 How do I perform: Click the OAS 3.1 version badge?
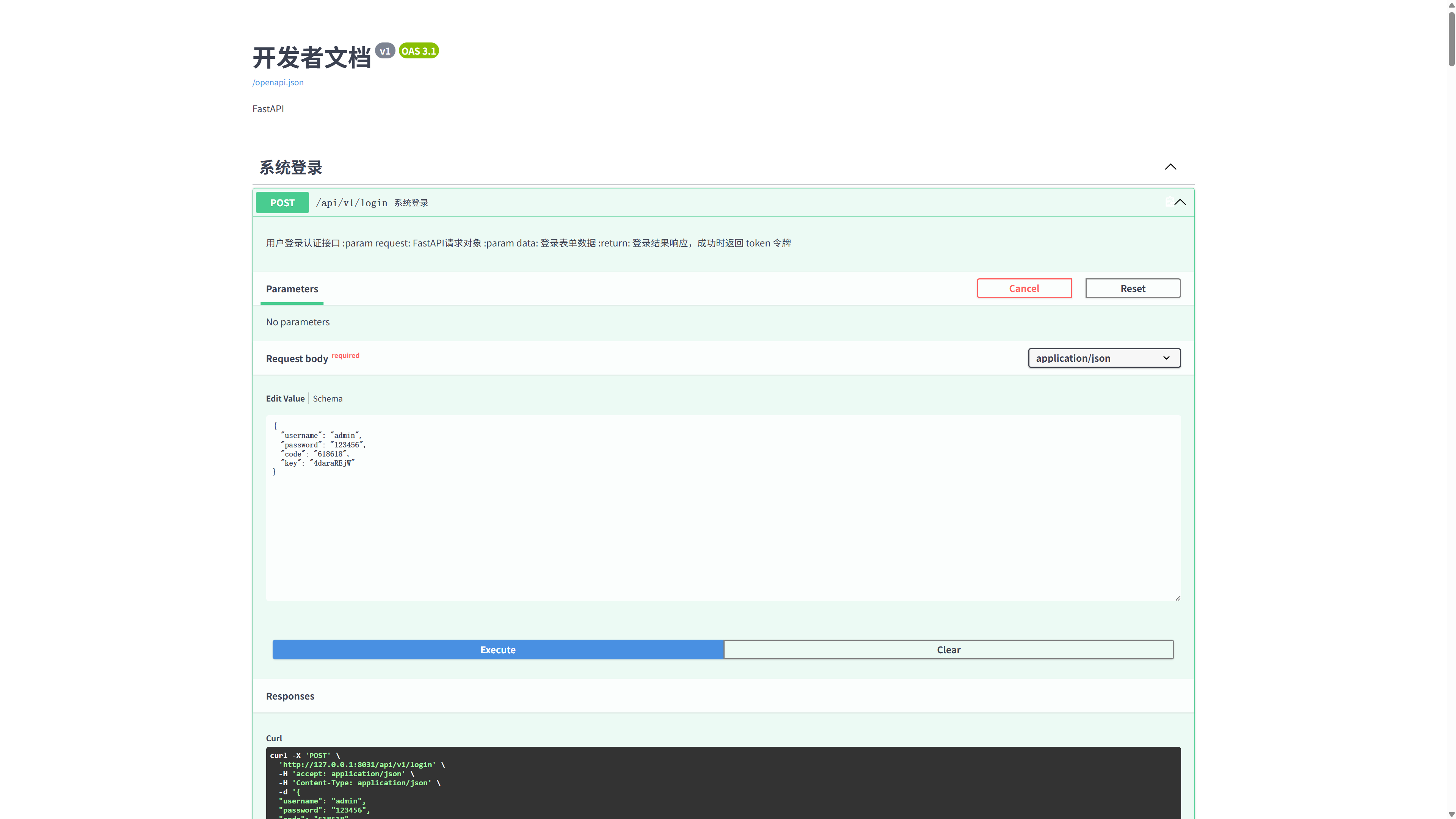click(419, 51)
